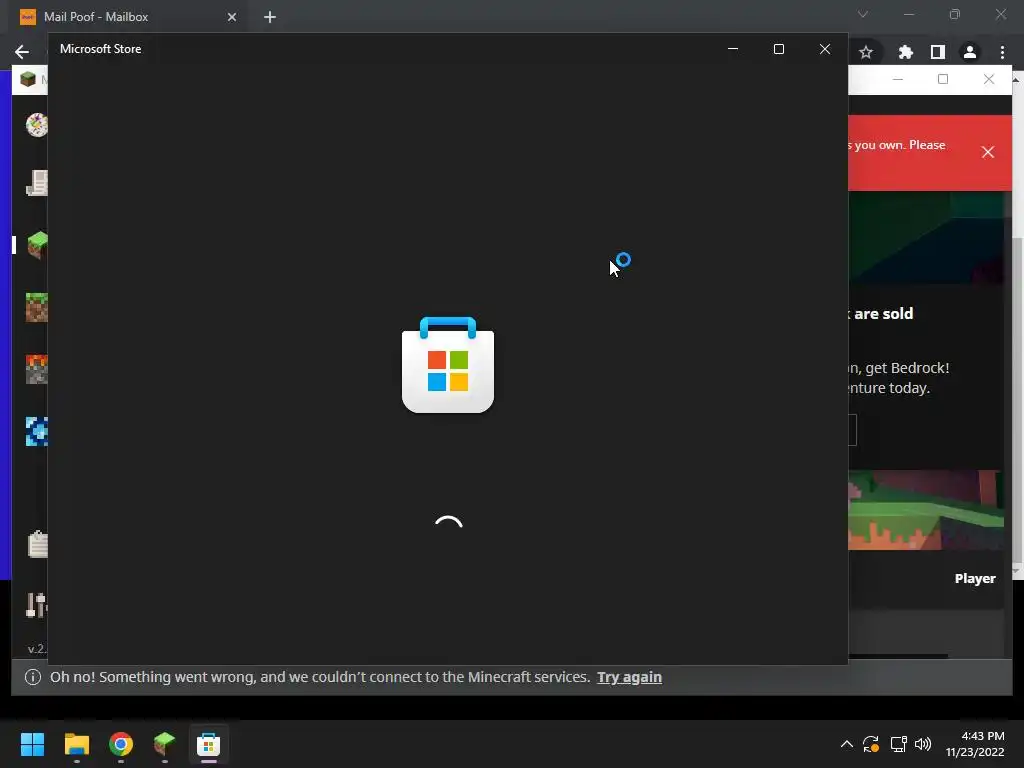Minimize the Microsoft Store window

[733, 49]
